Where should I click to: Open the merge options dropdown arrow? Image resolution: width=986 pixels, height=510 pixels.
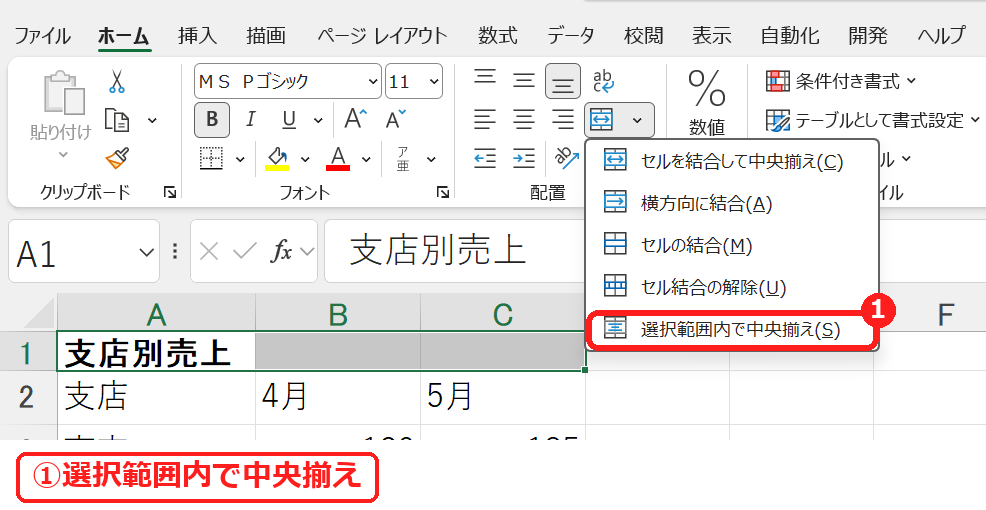[x=637, y=119]
